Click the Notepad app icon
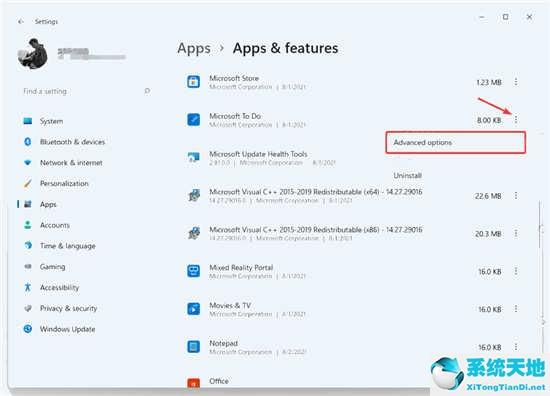The image size is (550, 396). pos(194,347)
